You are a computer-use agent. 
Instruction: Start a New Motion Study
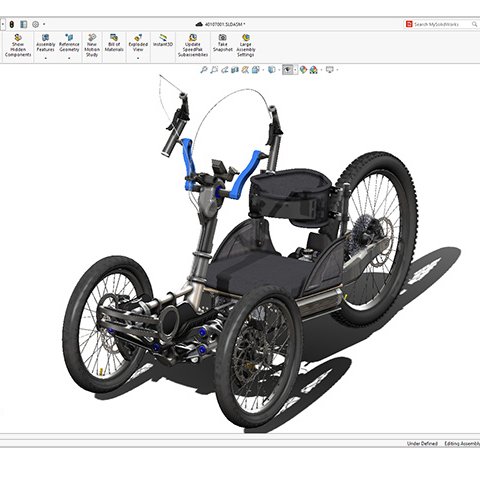click(92, 46)
